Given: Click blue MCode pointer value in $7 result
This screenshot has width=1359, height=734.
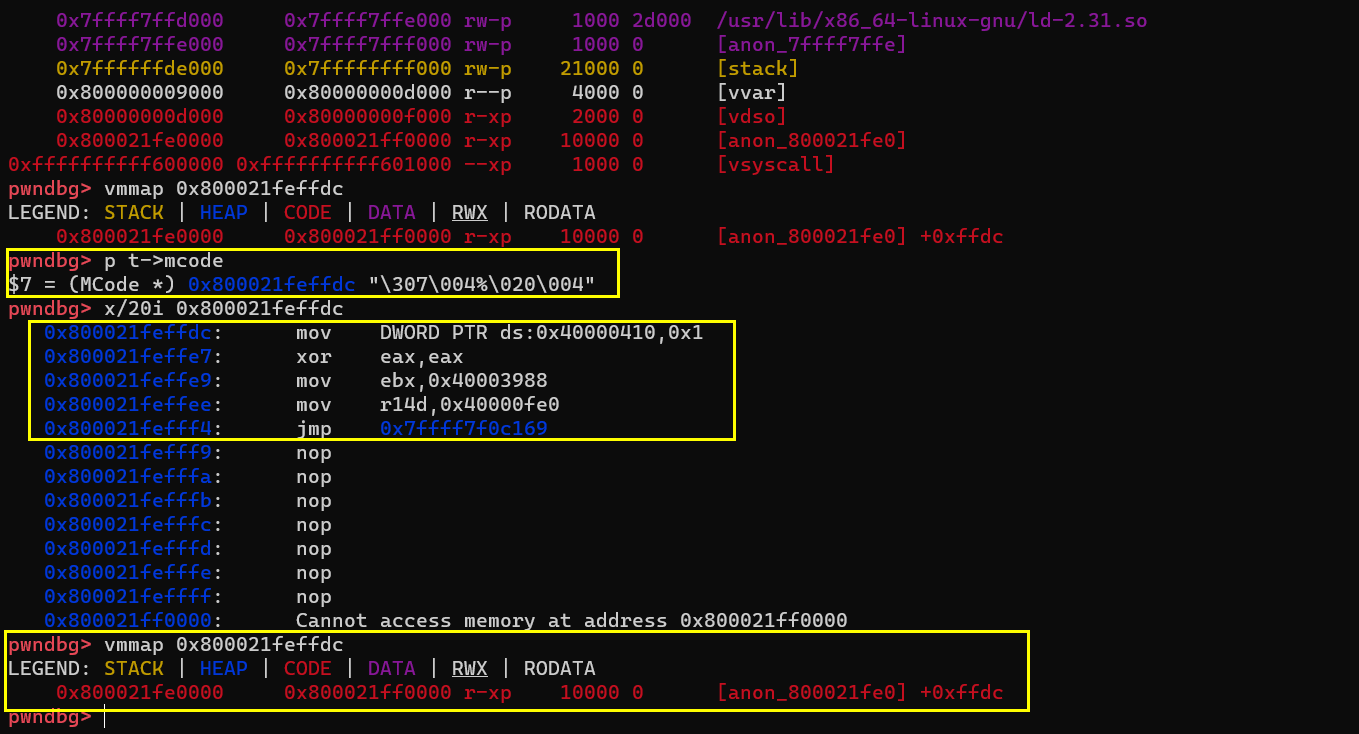Looking at the screenshot, I should click(271, 285).
